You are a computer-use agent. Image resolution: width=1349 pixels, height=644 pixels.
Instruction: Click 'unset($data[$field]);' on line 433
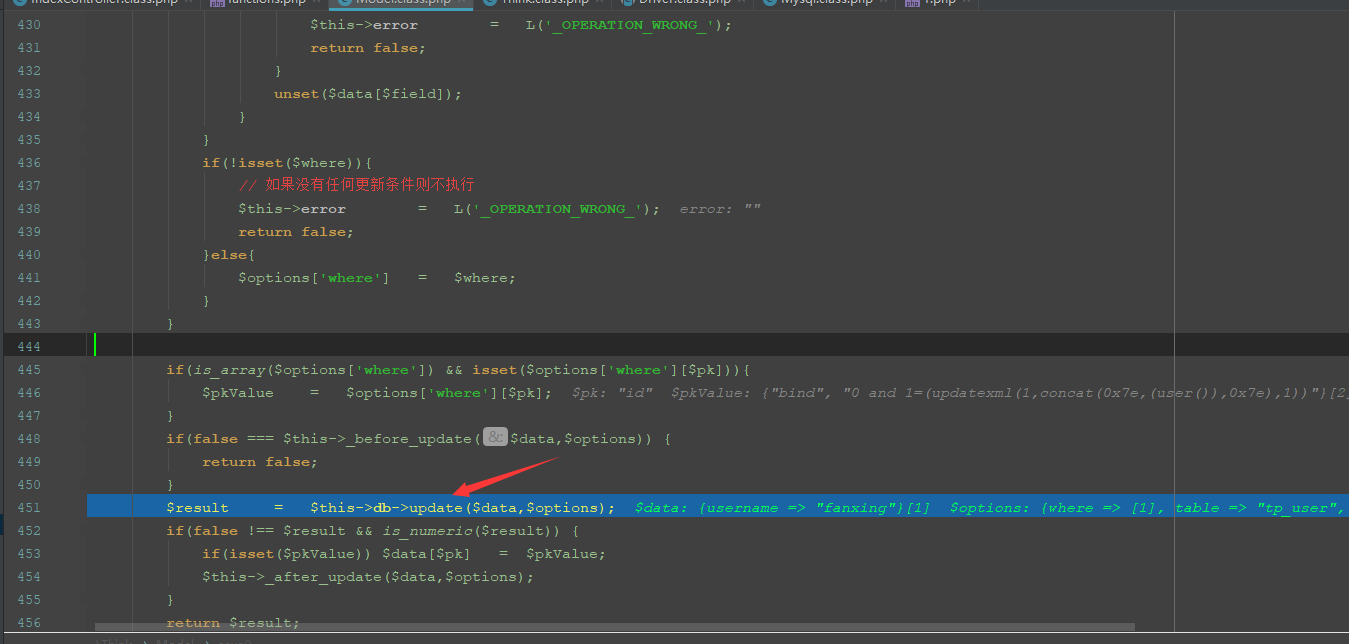click(368, 94)
